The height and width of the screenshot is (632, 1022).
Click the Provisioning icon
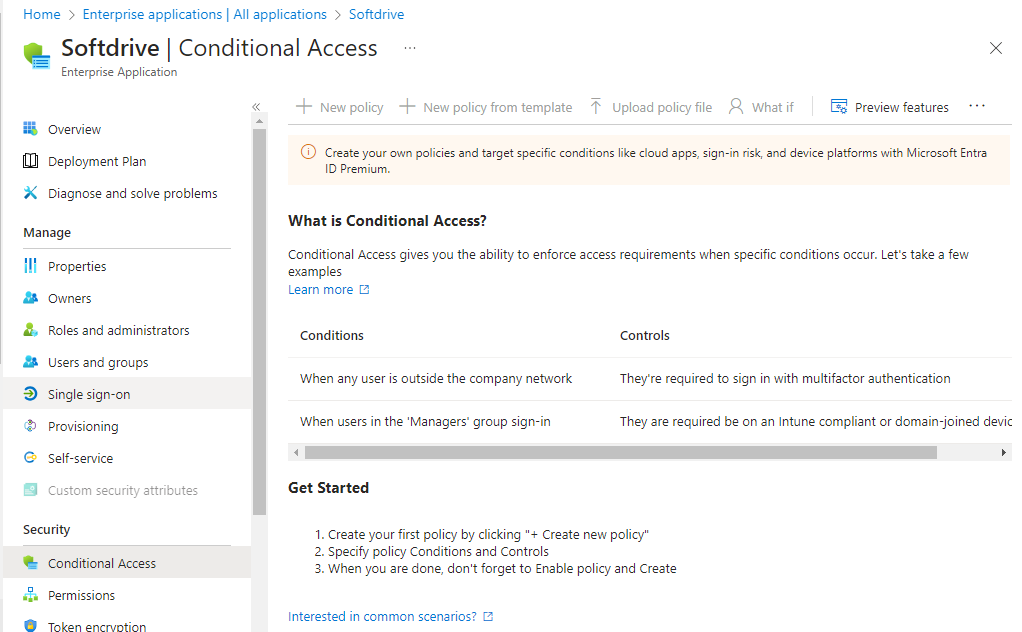click(30, 425)
